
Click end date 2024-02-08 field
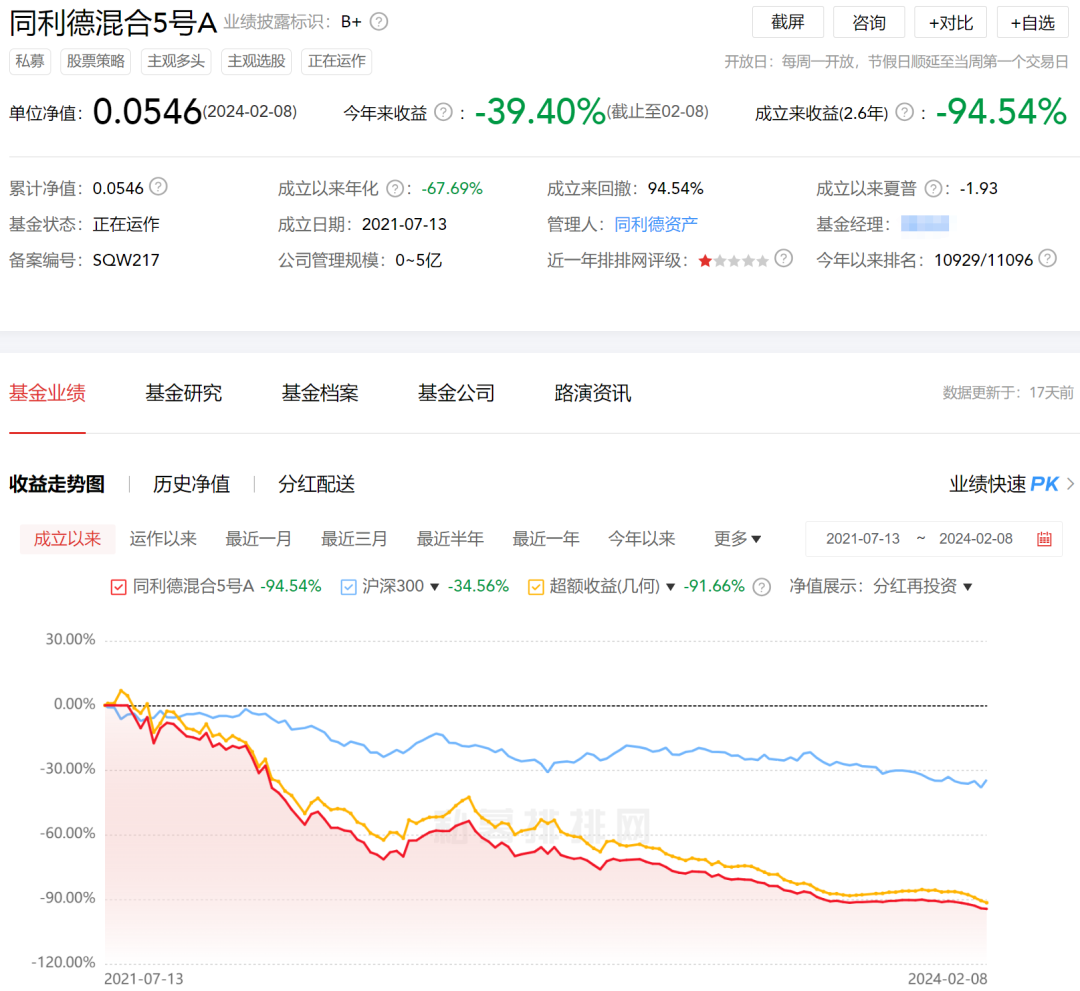(x=976, y=539)
